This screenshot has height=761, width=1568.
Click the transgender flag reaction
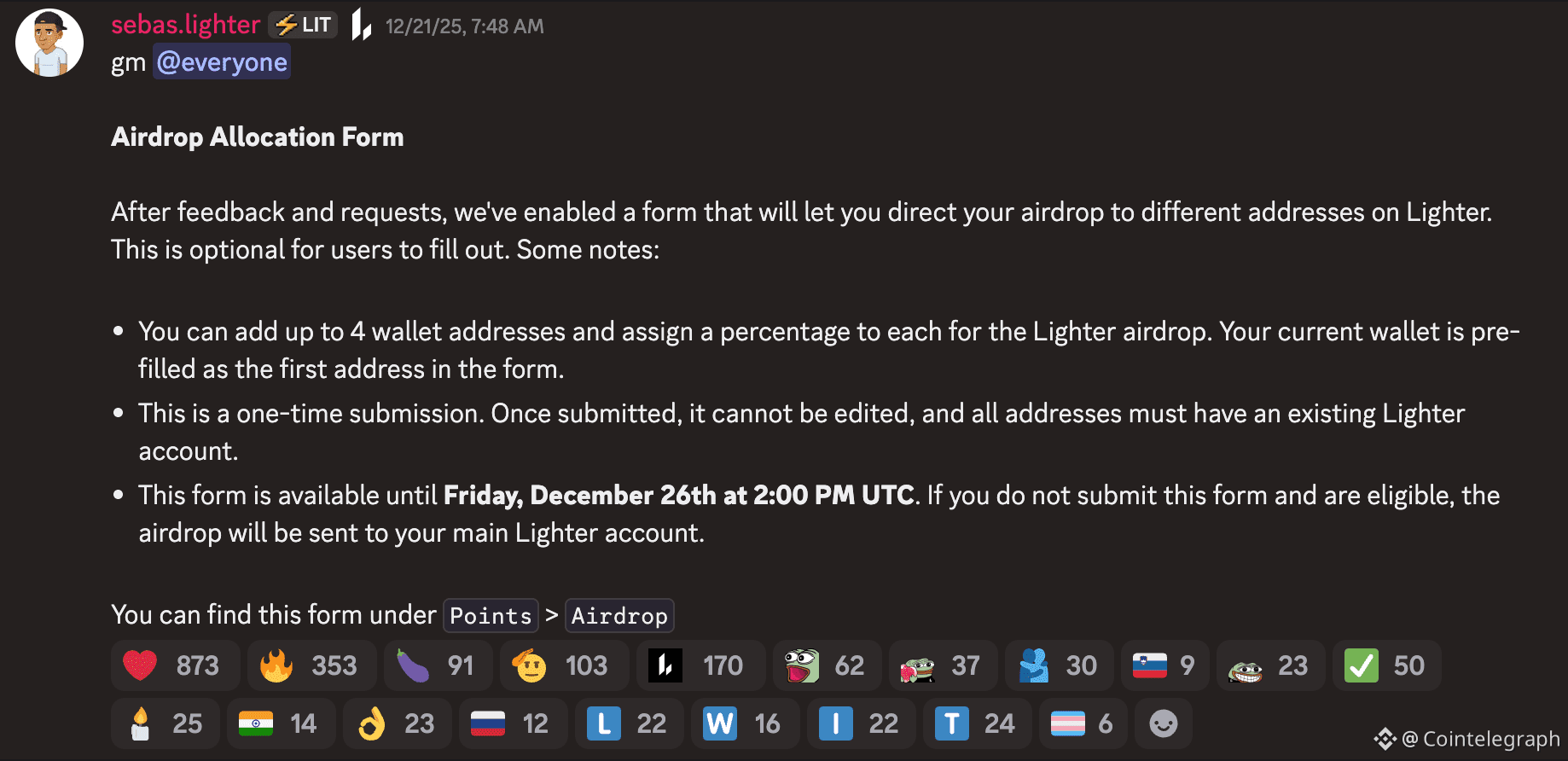click(1082, 723)
